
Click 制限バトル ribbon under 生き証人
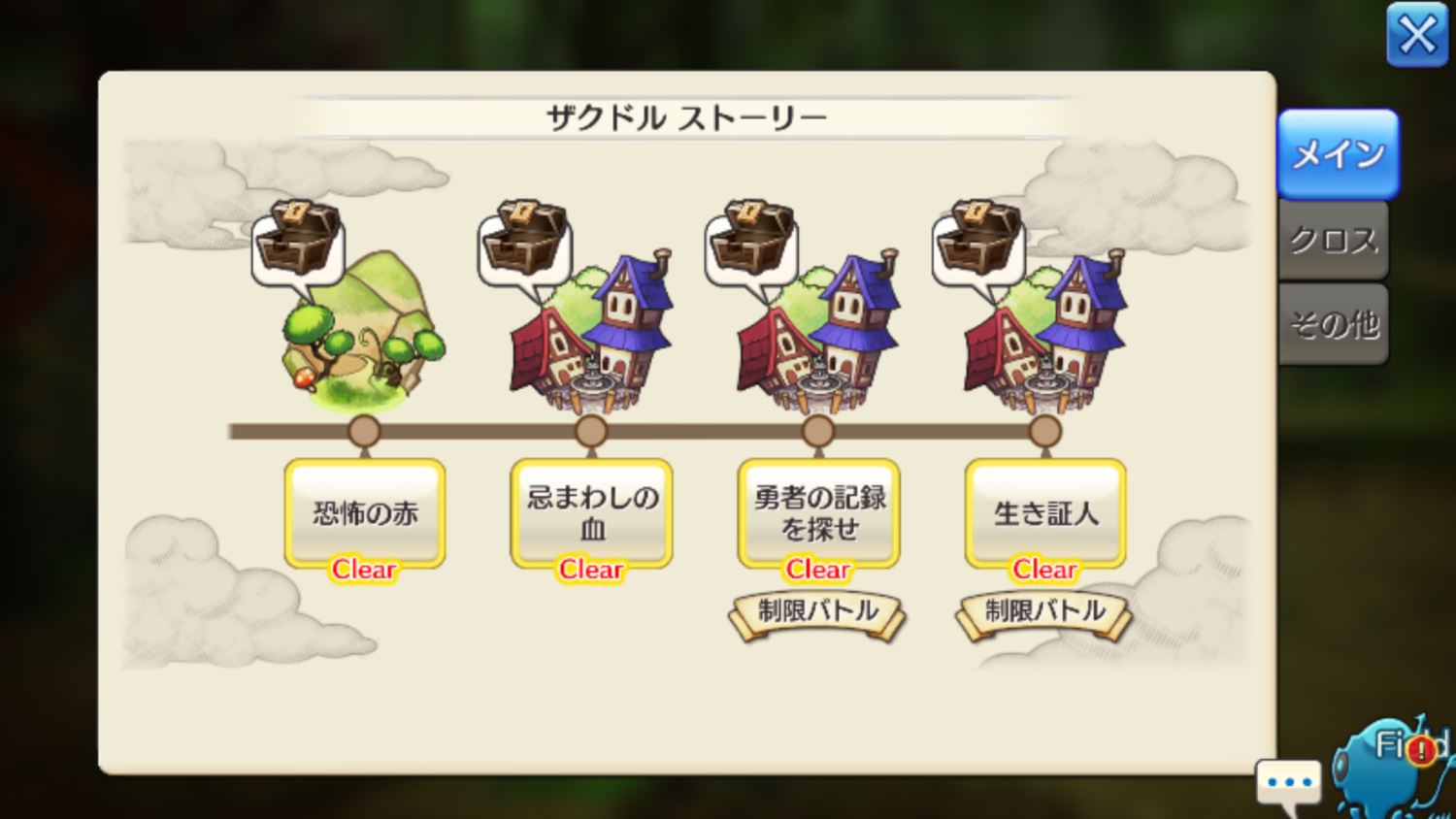1045,614
